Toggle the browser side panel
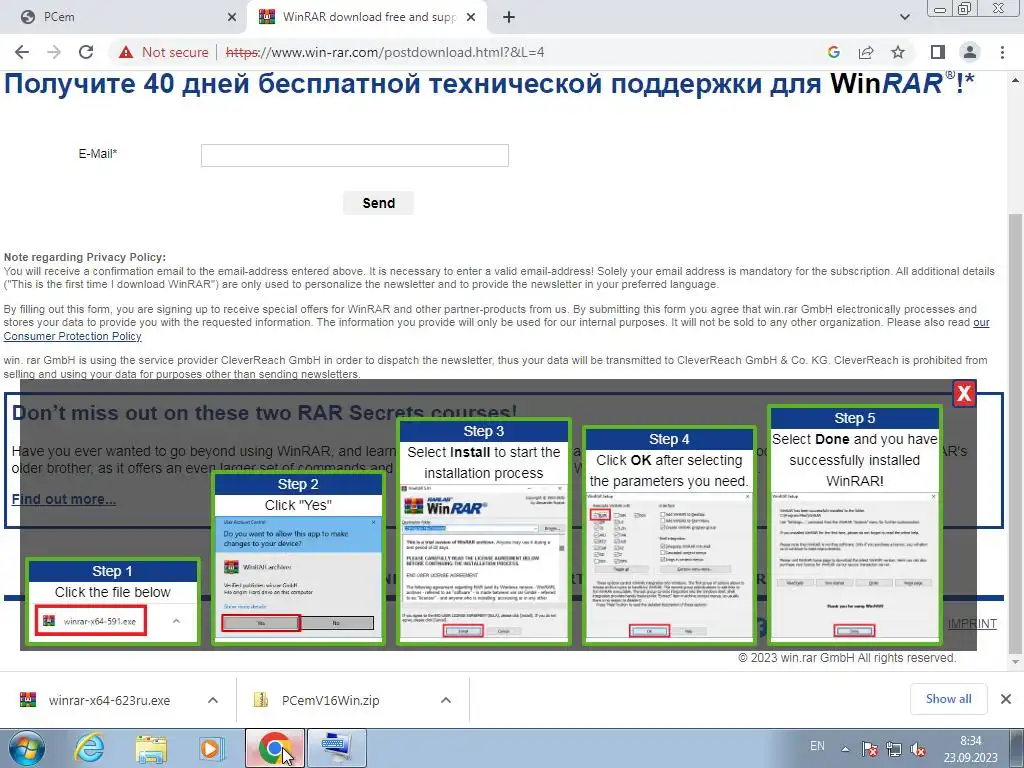The height and width of the screenshot is (768, 1024). pos(938,52)
